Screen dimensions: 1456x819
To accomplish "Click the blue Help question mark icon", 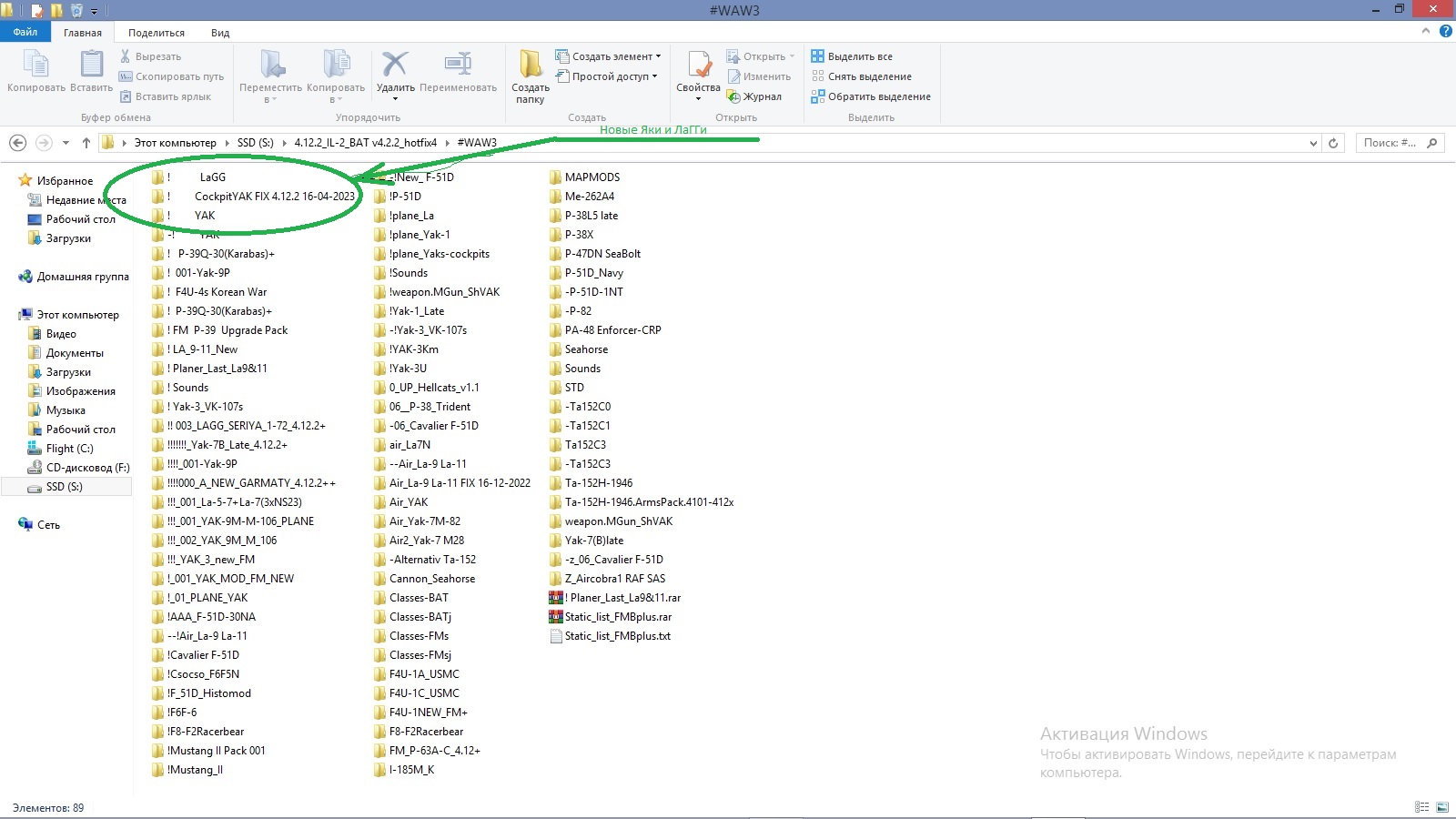I will [1445, 32].
